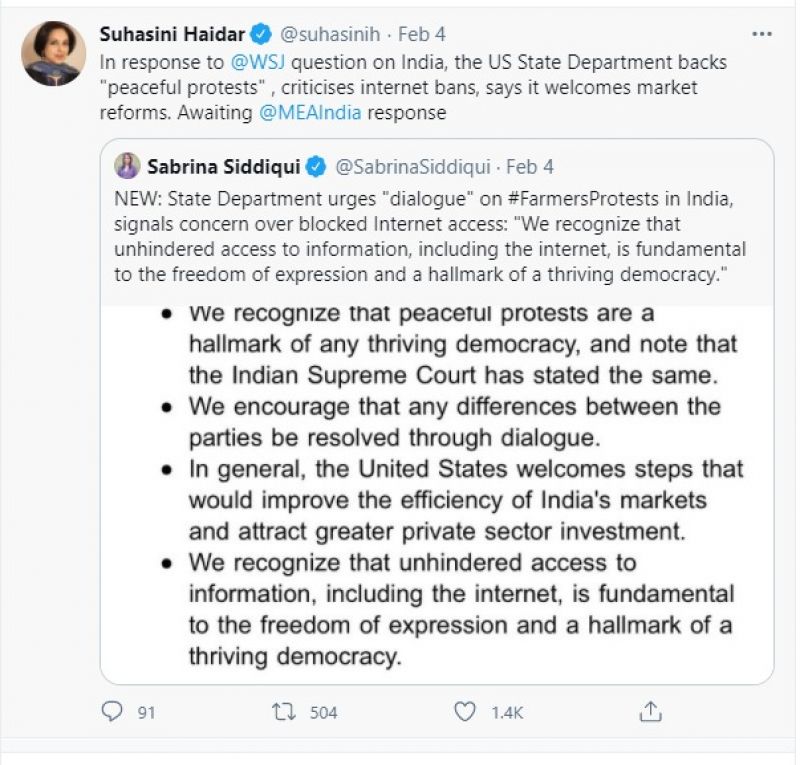Click Sabrina Siddiqui's verified badge
The height and width of the screenshot is (765, 800).
click(x=316, y=166)
